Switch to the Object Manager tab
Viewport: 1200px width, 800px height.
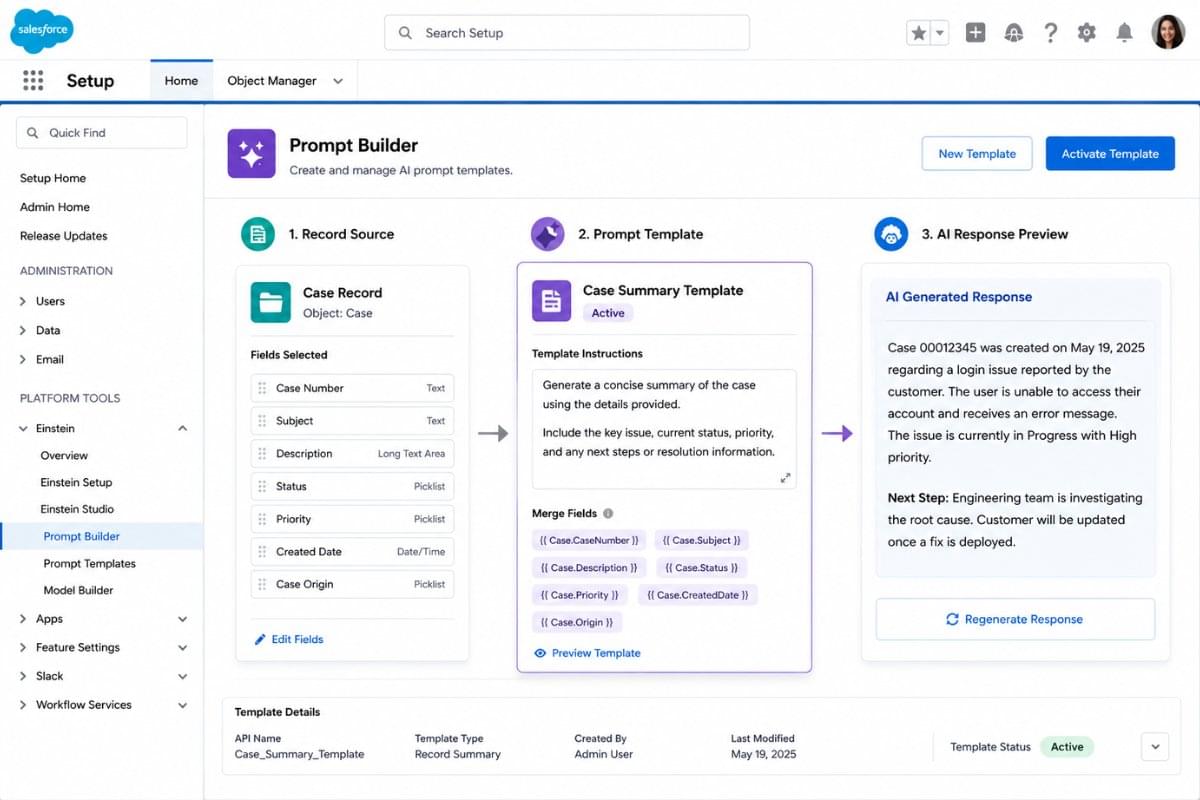pos(272,81)
